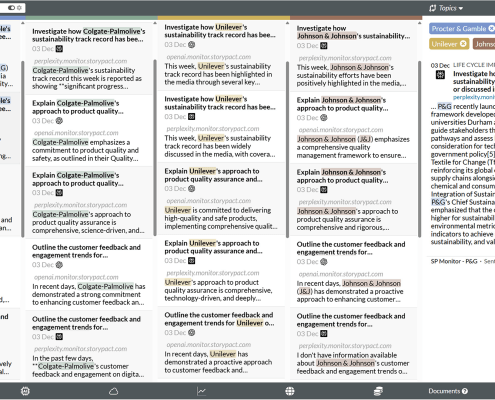Select 'Investigate how Johnson & Johnson's sustainability' title
Viewport: 495px width, 400px height.
click(x=353, y=32)
